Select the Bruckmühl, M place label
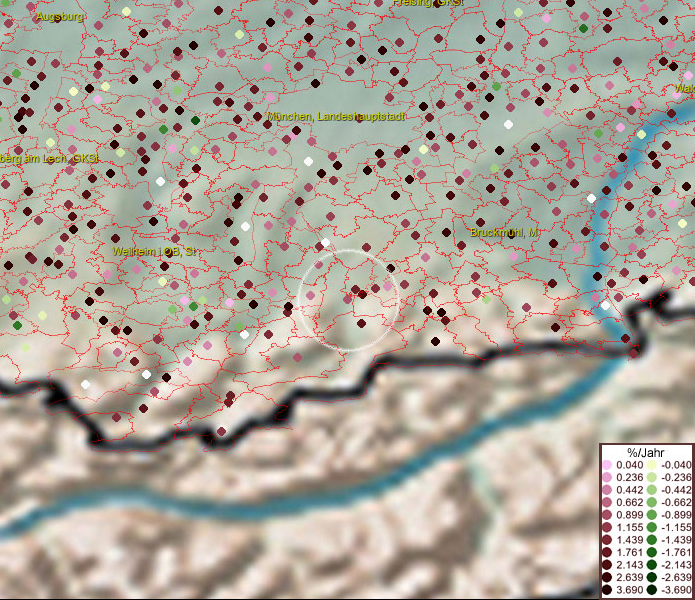This screenshot has width=695, height=600. (x=505, y=232)
